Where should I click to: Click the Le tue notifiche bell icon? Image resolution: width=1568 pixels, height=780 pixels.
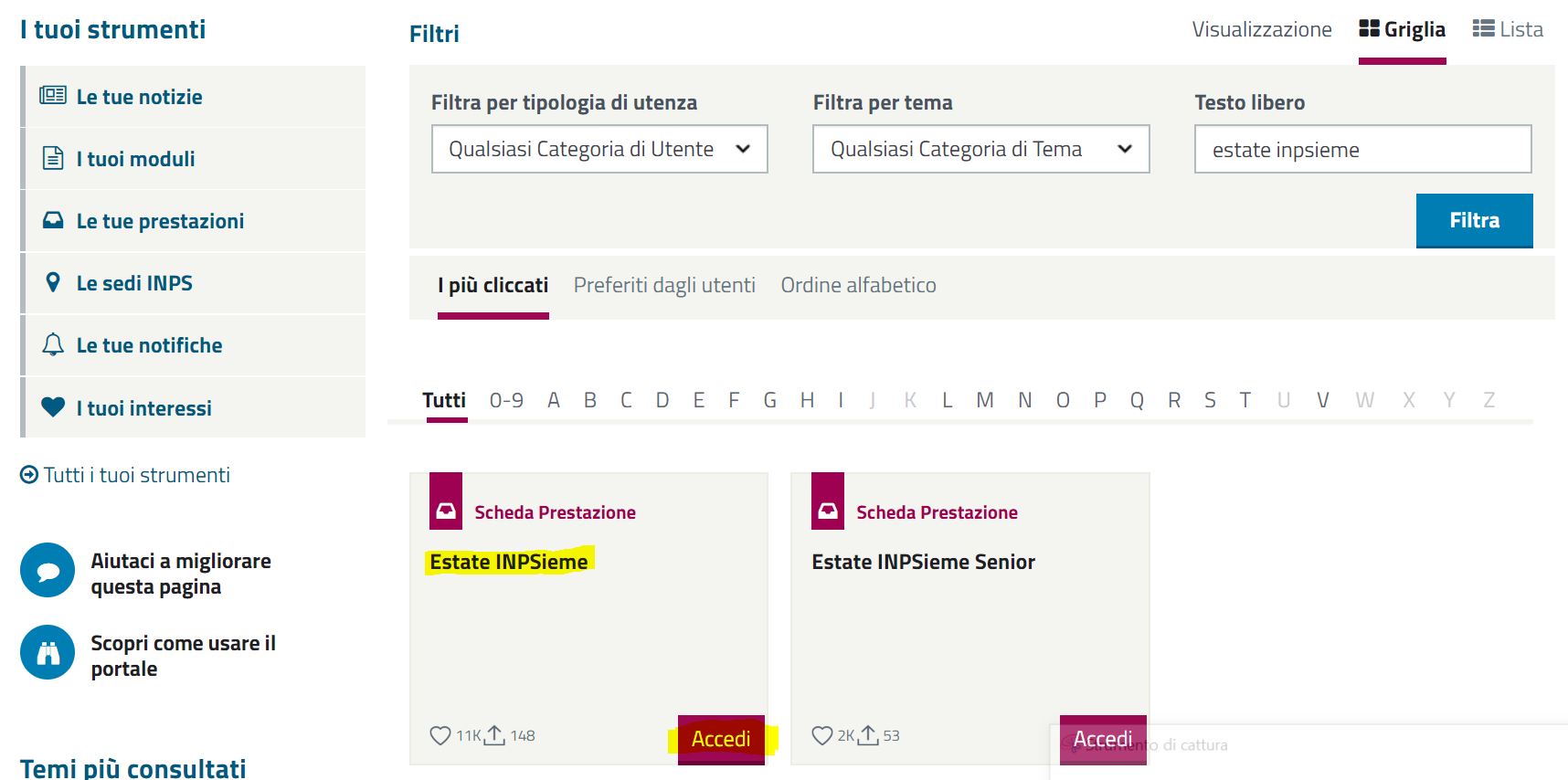click(53, 344)
